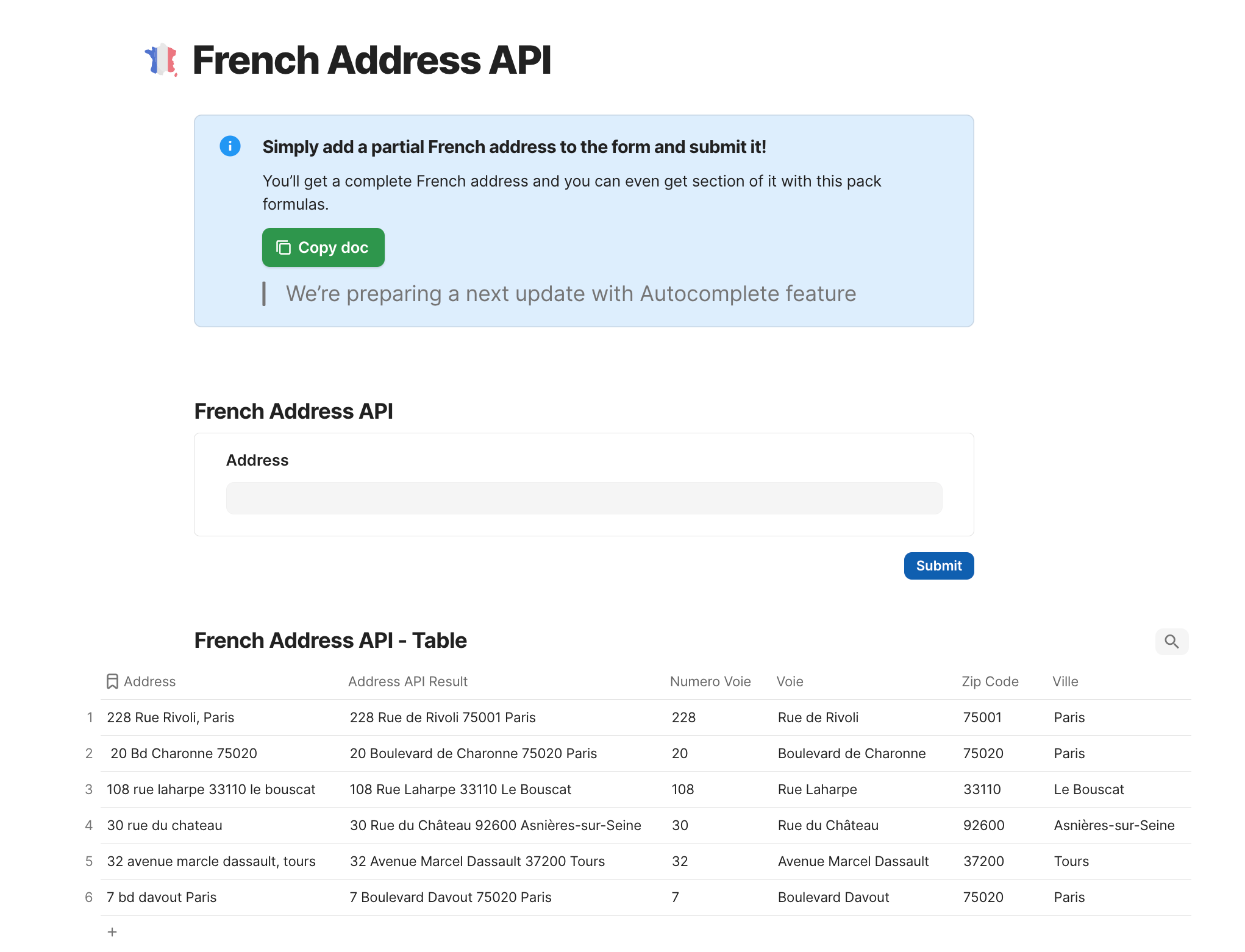Click the blue info callout icon
This screenshot has width=1245, height=952.
pos(230,146)
